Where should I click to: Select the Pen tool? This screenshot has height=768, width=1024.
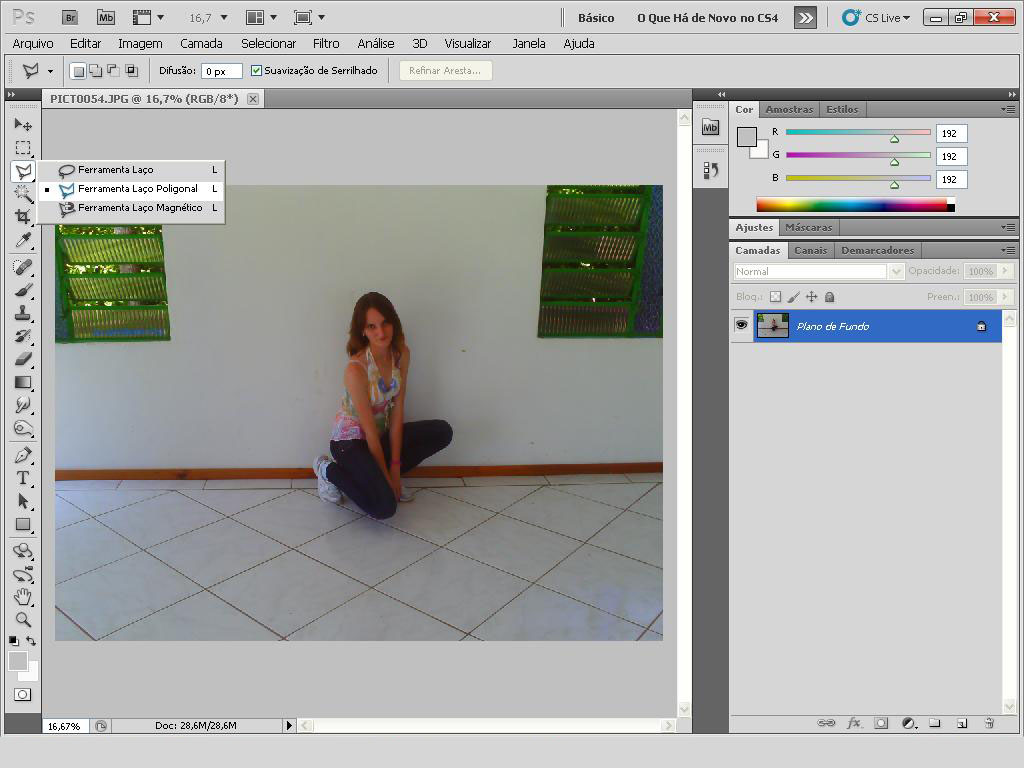click(23, 455)
